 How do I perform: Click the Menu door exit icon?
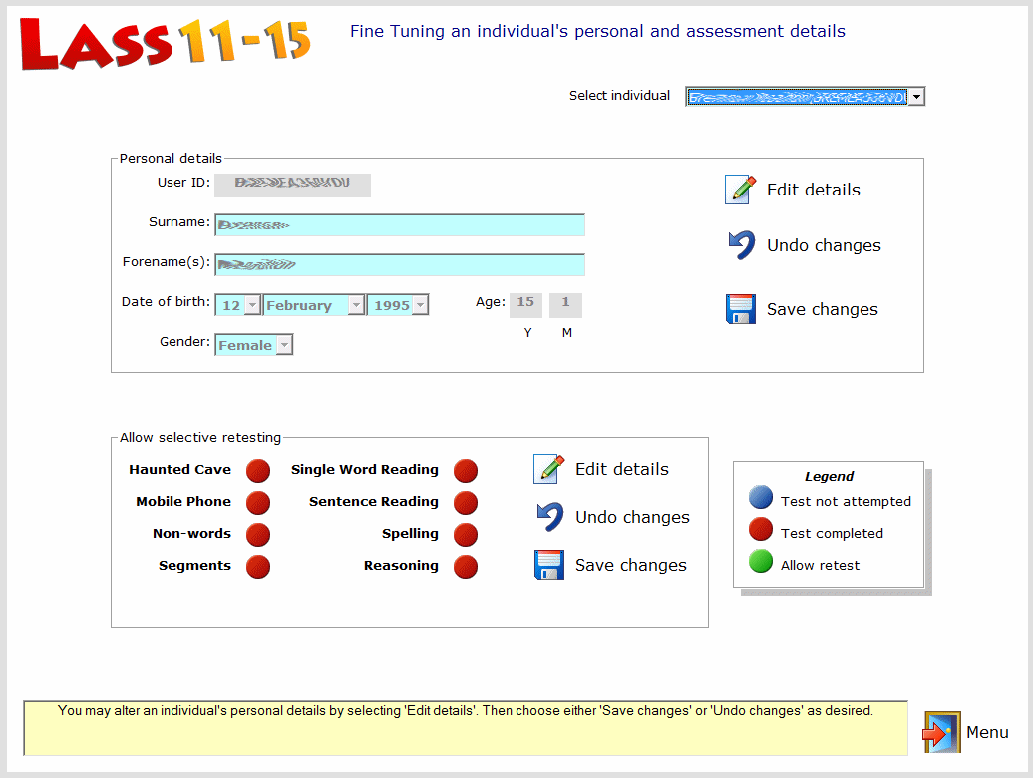click(941, 732)
